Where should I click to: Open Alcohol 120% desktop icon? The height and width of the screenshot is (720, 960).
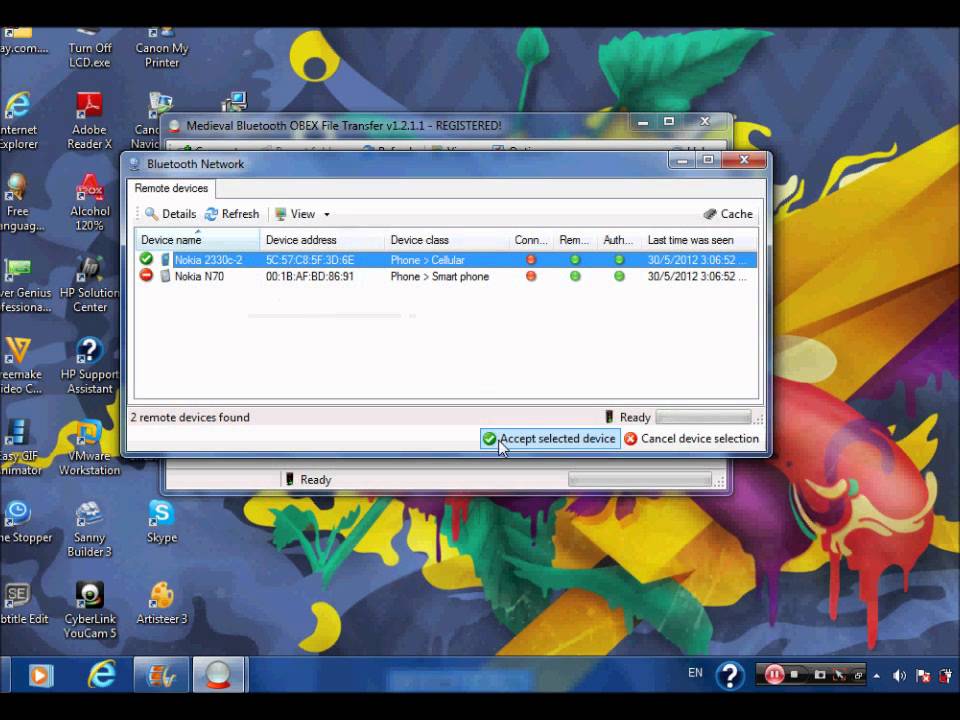pyautogui.click(x=89, y=203)
